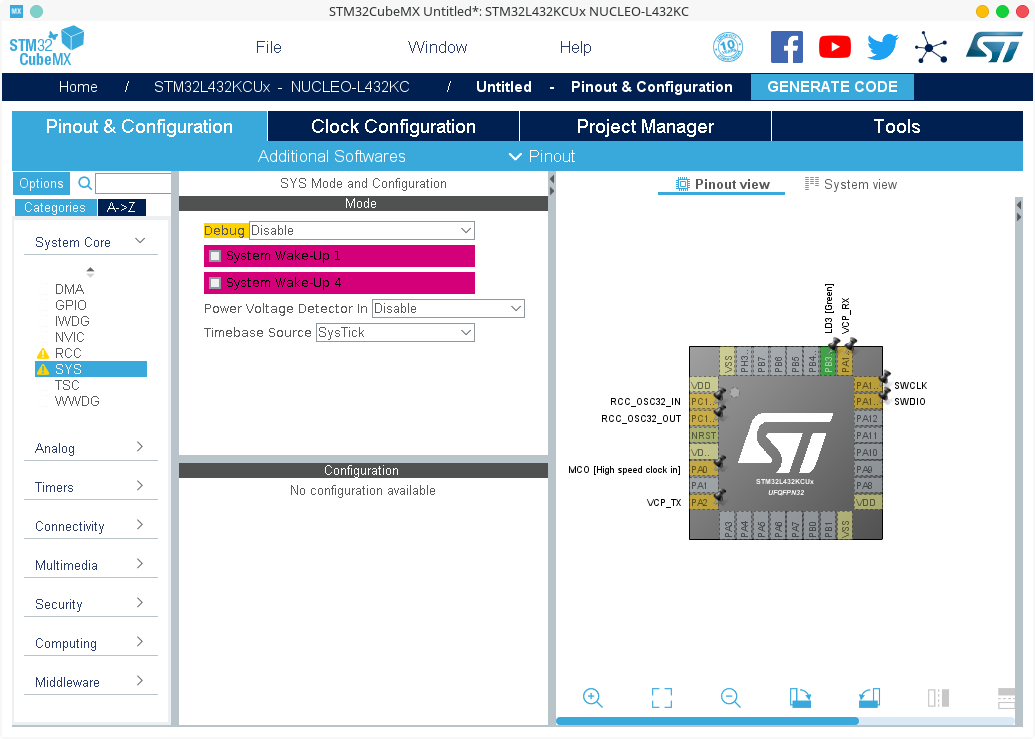Select DMA in System Core
This screenshot has height=739, width=1035.
click(69, 289)
